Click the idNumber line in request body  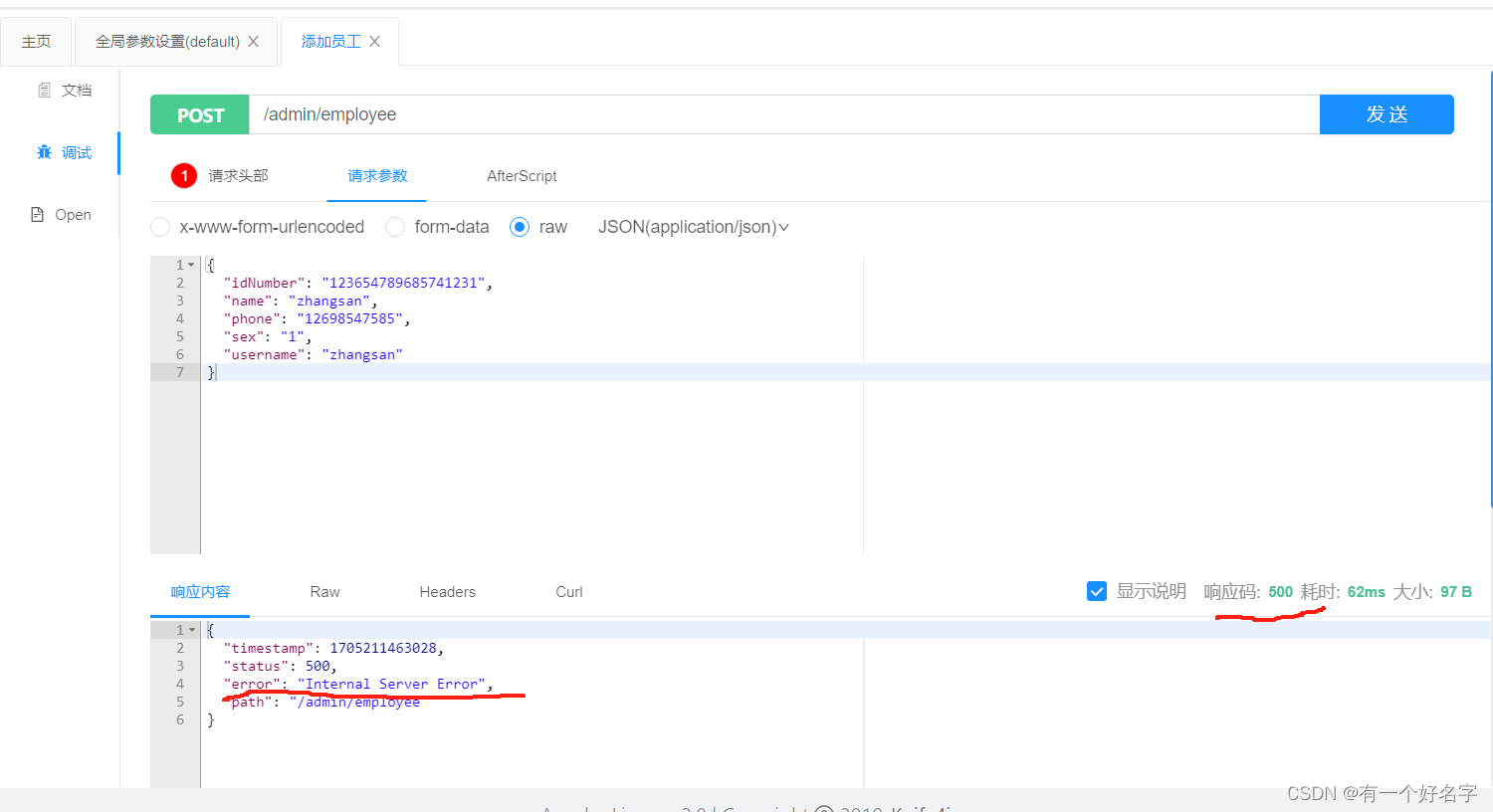[x=358, y=283]
